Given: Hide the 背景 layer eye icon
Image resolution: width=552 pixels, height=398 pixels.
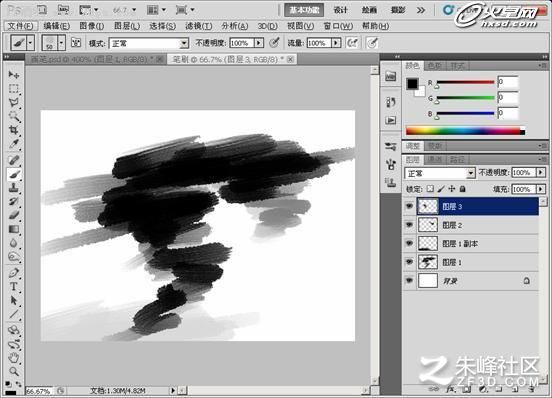Looking at the screenshot, I should (x=409, y=280).
